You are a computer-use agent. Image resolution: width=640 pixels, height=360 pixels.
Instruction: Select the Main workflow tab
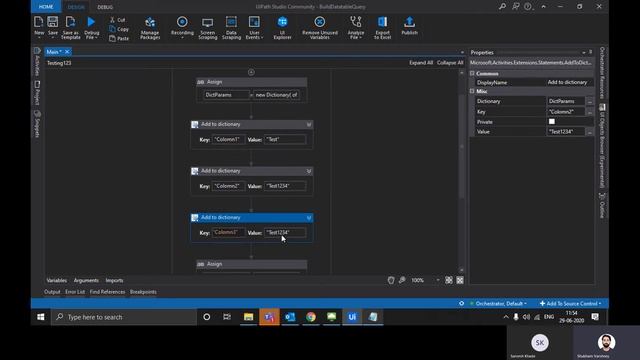[x=53, y=52]
